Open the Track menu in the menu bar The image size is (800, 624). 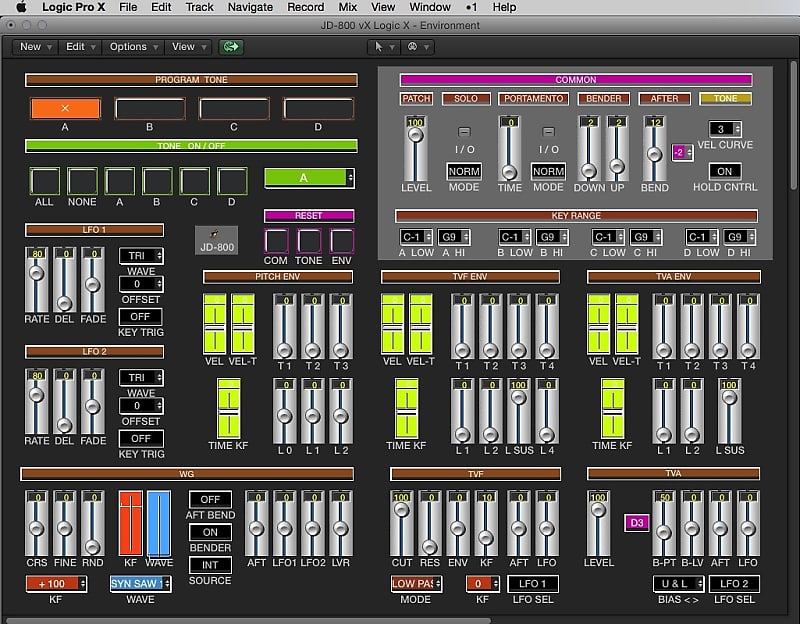(x=198, y=7)
